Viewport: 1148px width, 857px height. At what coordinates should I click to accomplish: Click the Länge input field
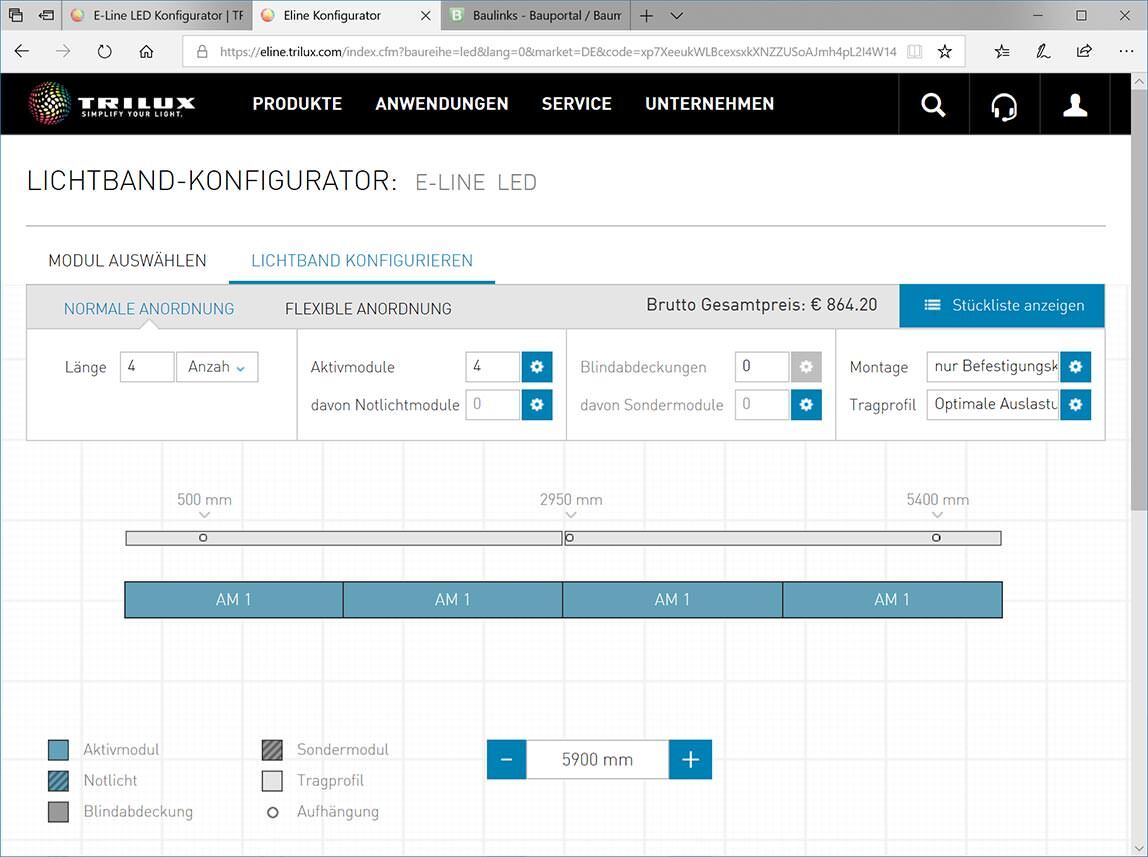(147, 367)
